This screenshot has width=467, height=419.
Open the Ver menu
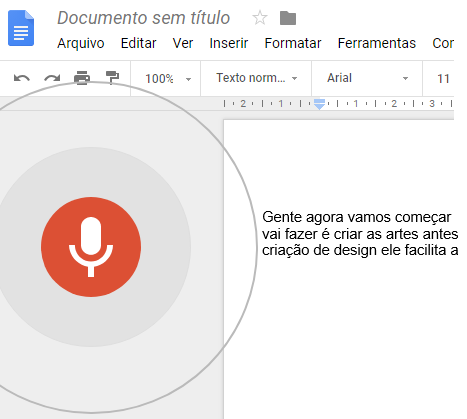[x=183, y=43]
